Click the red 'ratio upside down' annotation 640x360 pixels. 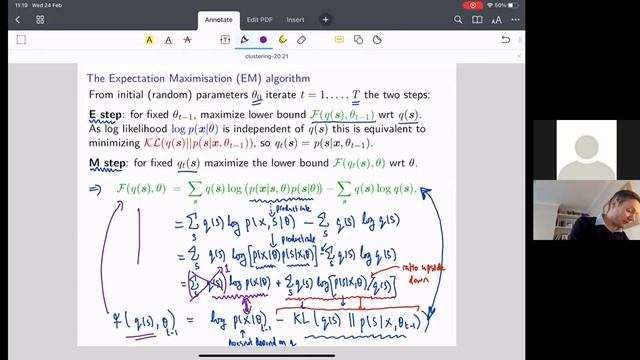click(423, 274)
